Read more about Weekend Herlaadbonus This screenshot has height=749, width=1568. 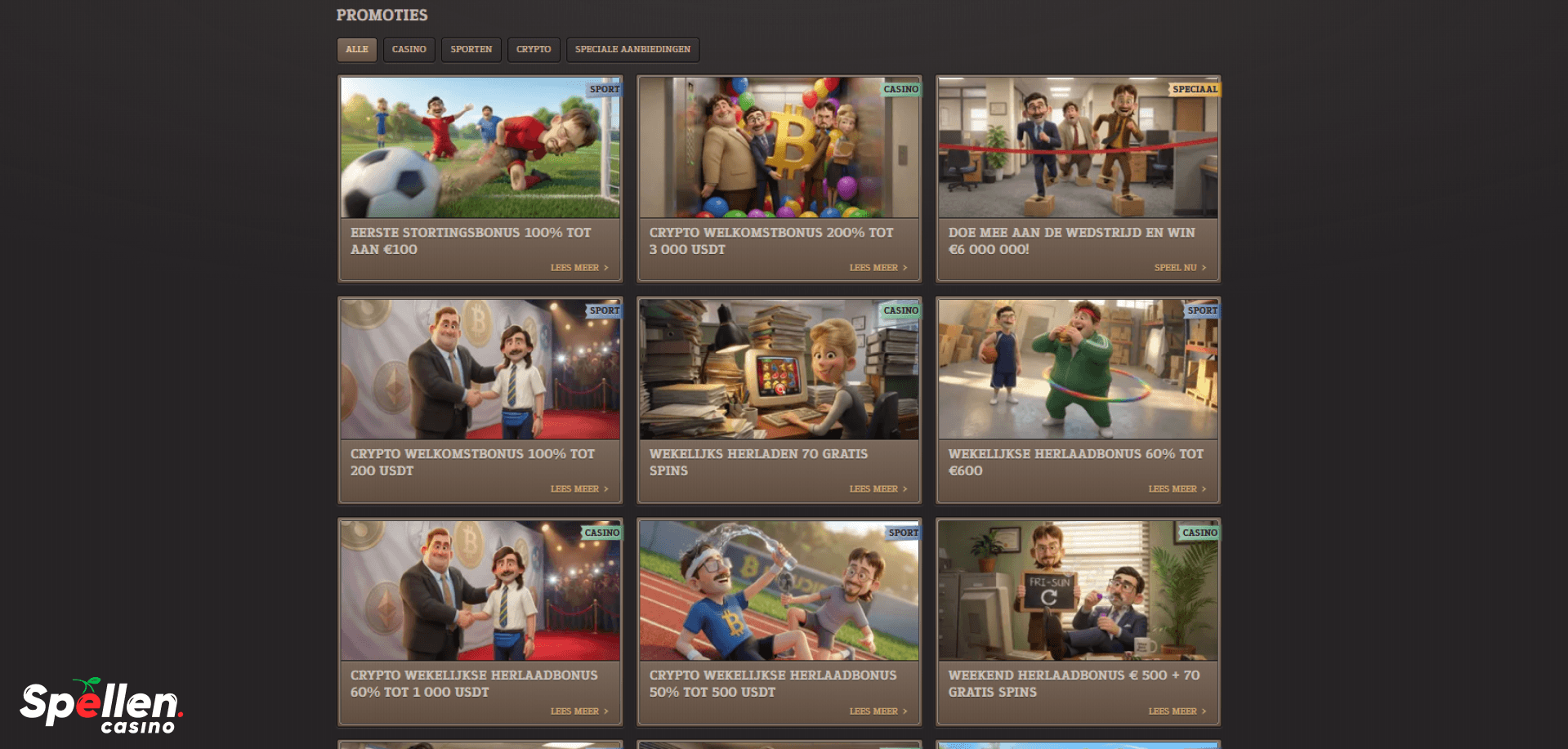[1177, 711]
